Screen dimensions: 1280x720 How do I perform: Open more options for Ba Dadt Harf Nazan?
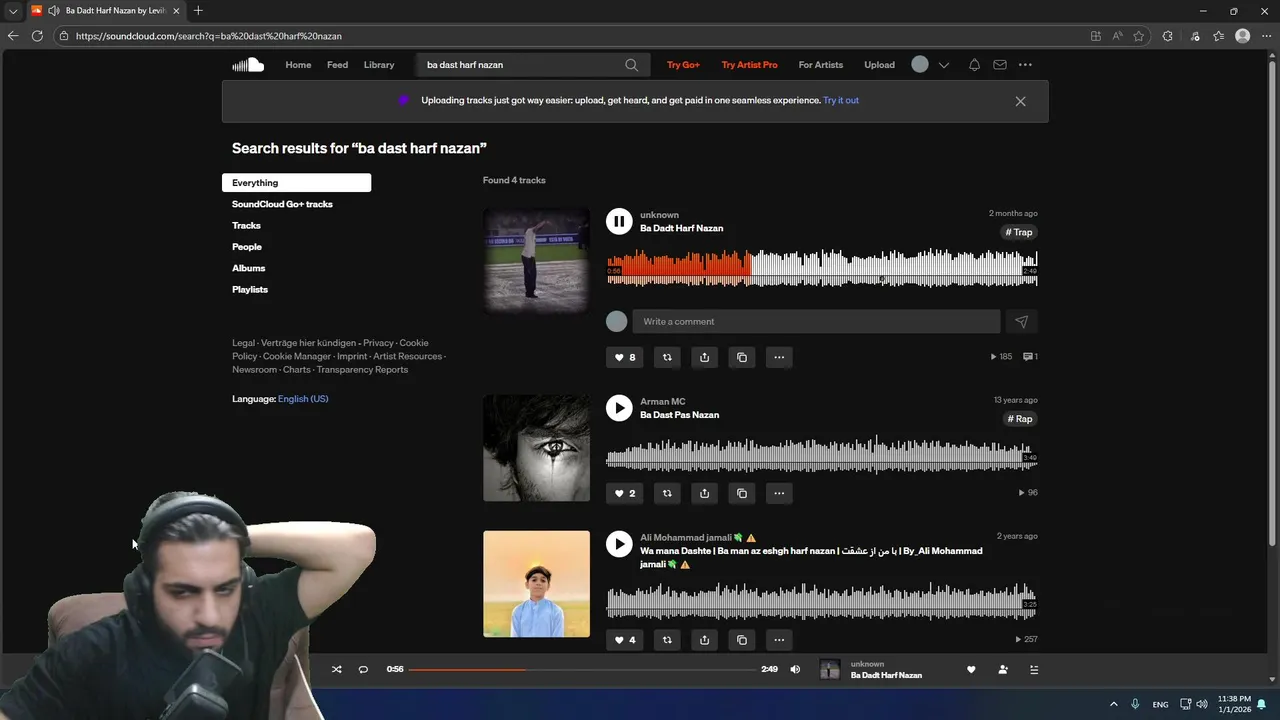point(779,357)
